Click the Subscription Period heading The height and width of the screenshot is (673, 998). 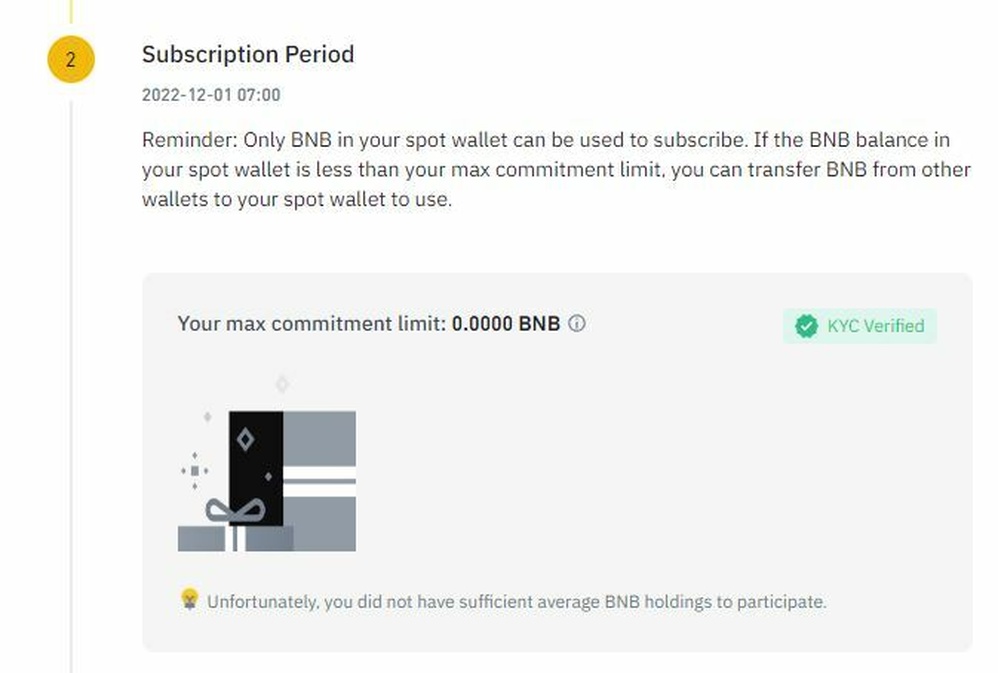(248, 54)
